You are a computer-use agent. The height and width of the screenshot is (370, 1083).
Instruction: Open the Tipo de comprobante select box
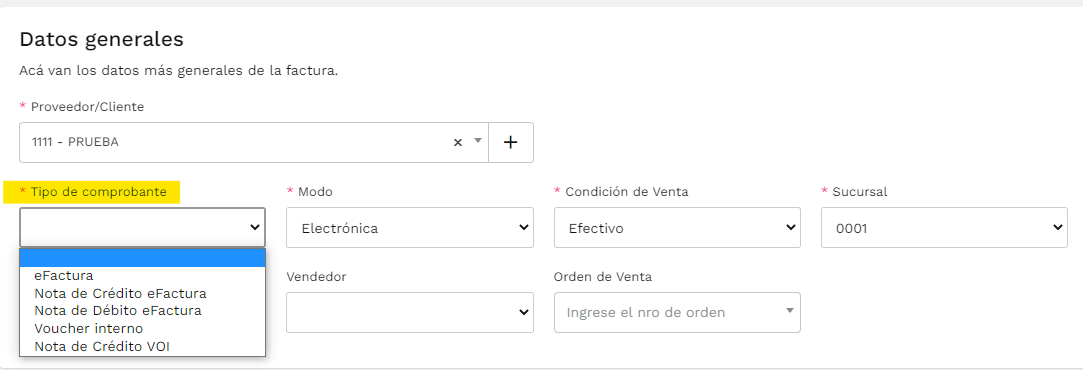142,227
